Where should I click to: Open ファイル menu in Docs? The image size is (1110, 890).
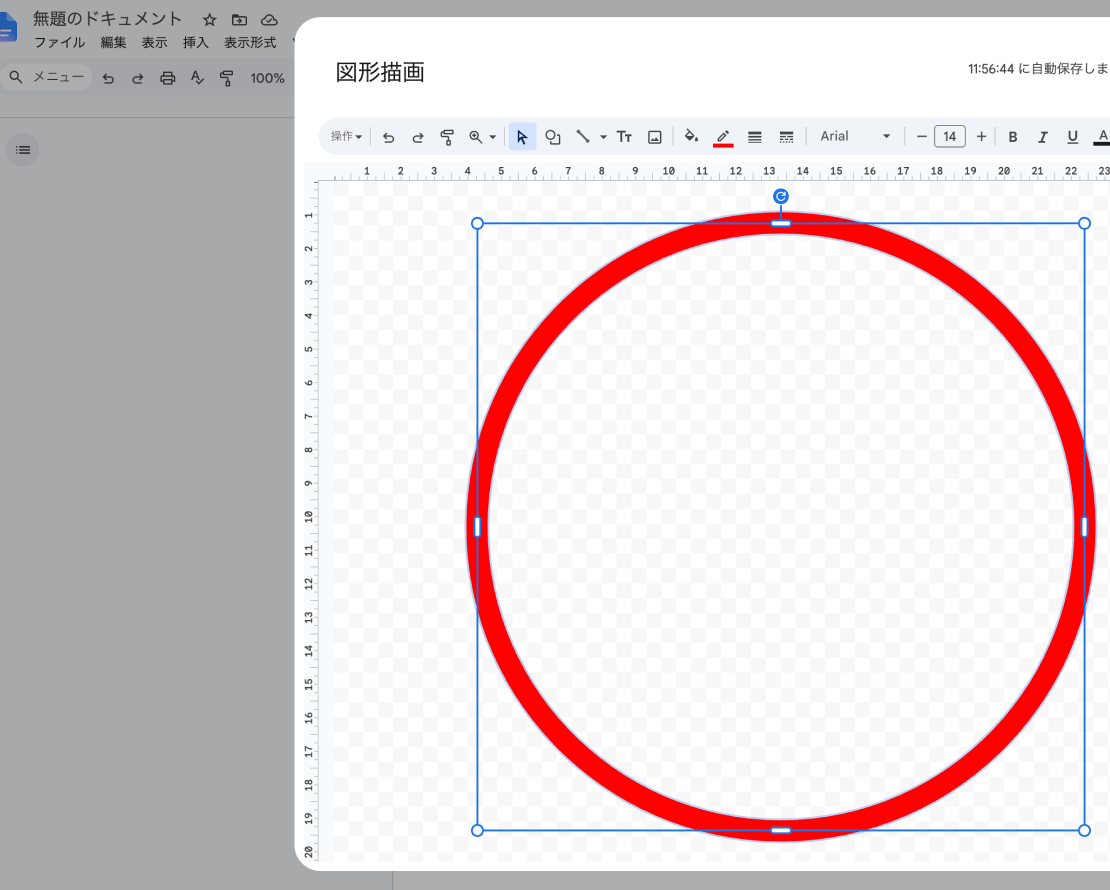point(59,42)
